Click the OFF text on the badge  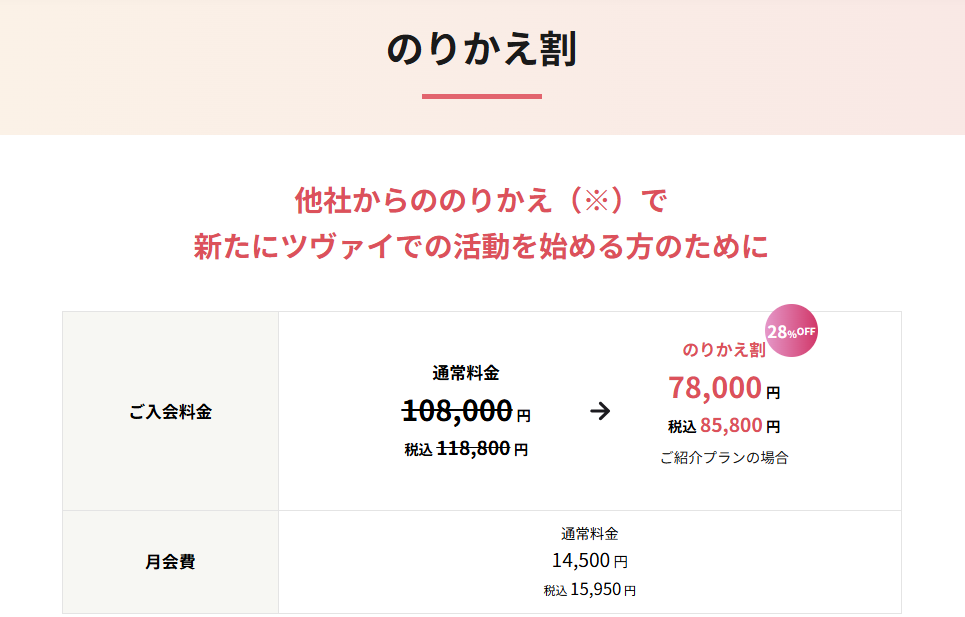pos(806,331)
